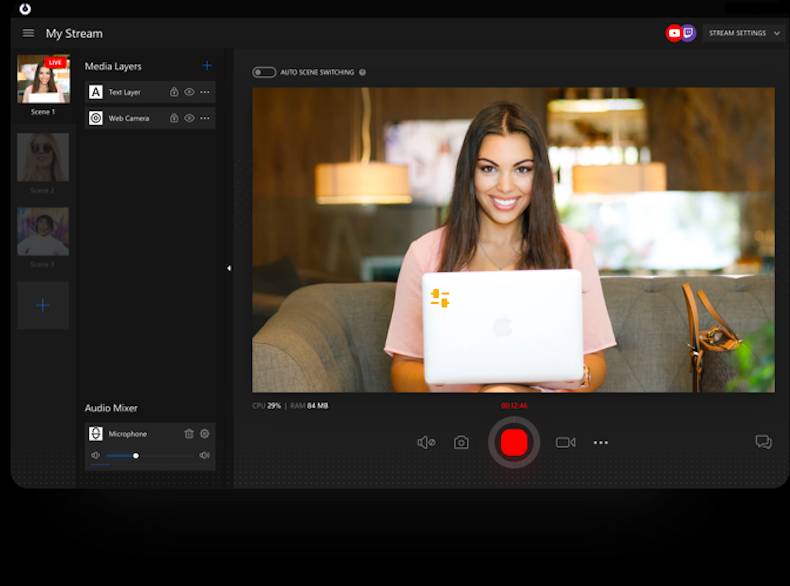Click the video camera icon in bottom controls
Image resolution: width=790 pixels, height=586 pixels.
point(565,442)
